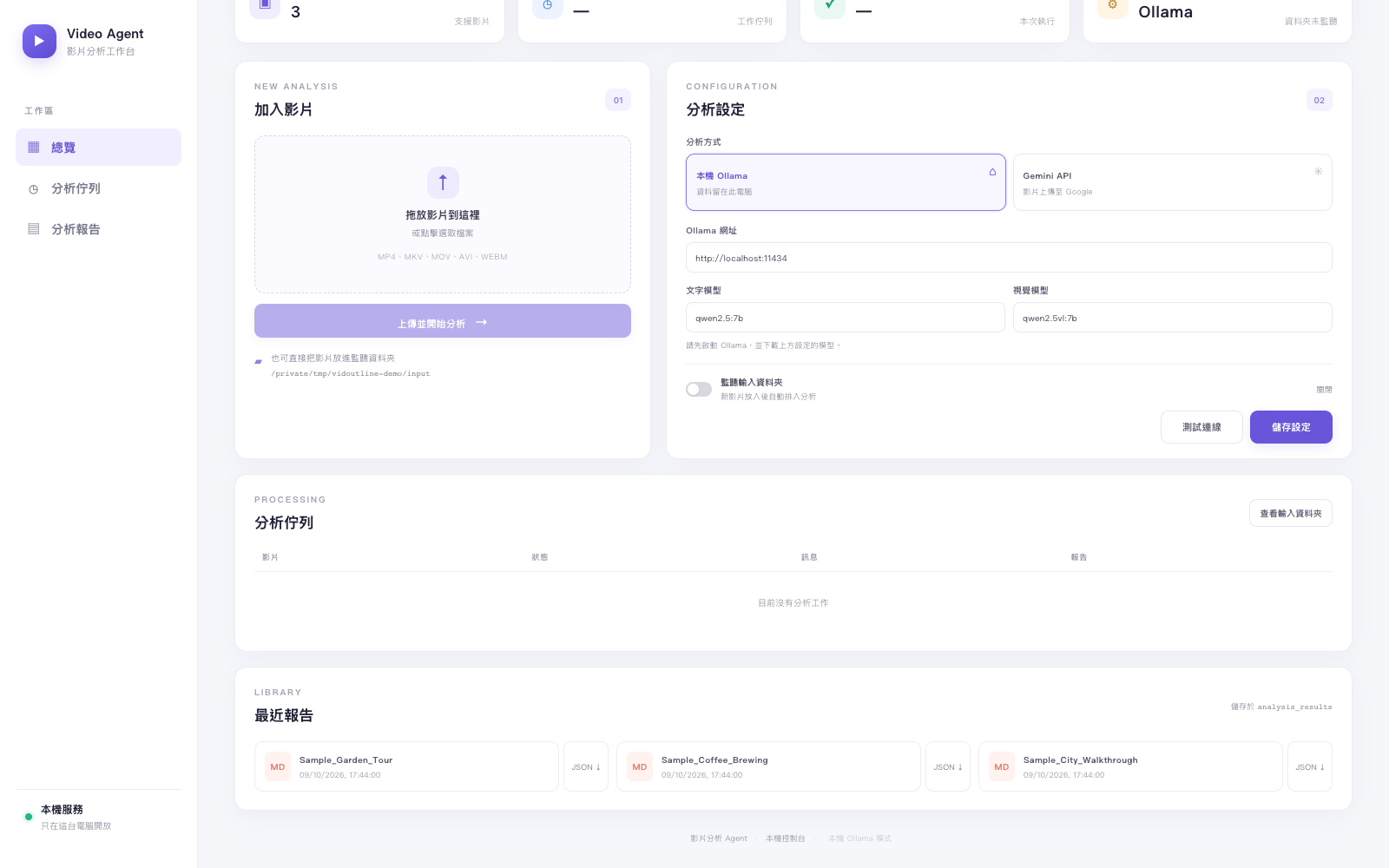
Task: Click the MD icon for Sample_Coffee_Brewing
Action: (640, 766)
